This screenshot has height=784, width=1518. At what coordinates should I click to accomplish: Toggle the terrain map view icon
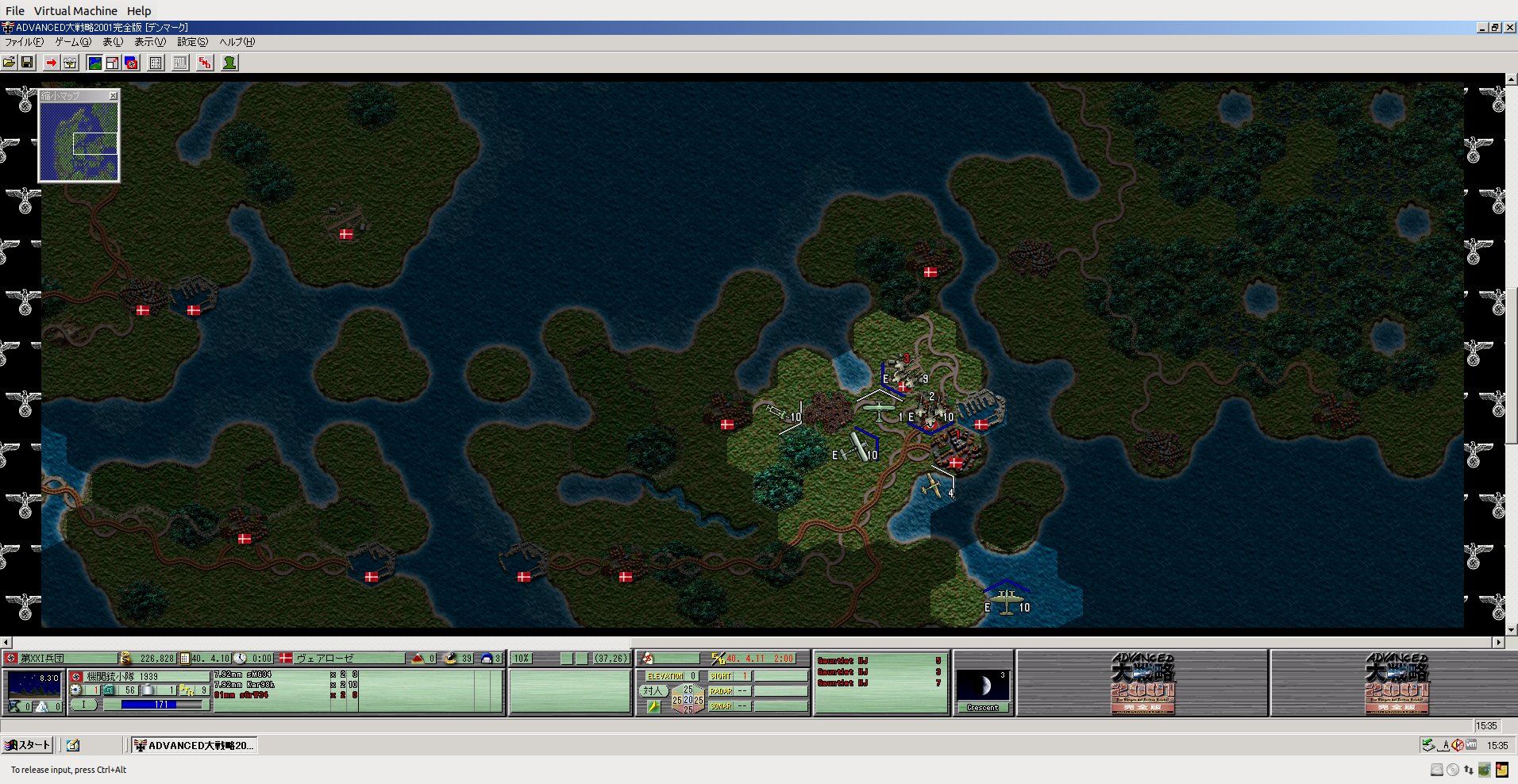(94, 63)
